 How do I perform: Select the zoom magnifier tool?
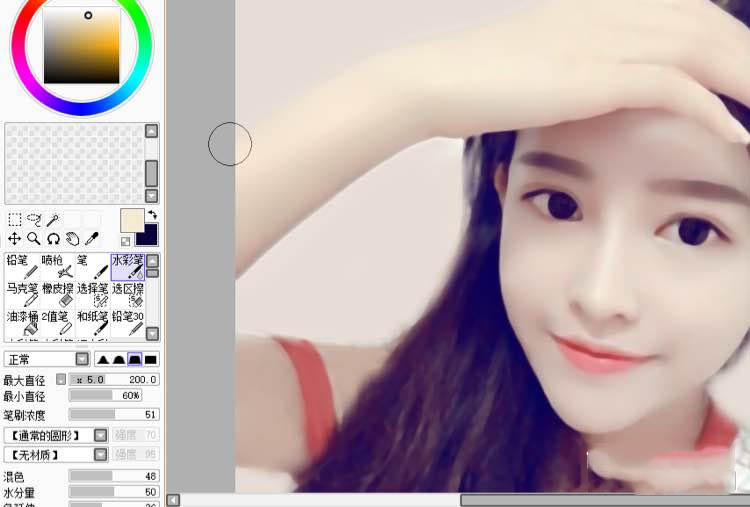click(x=33, y=238)
